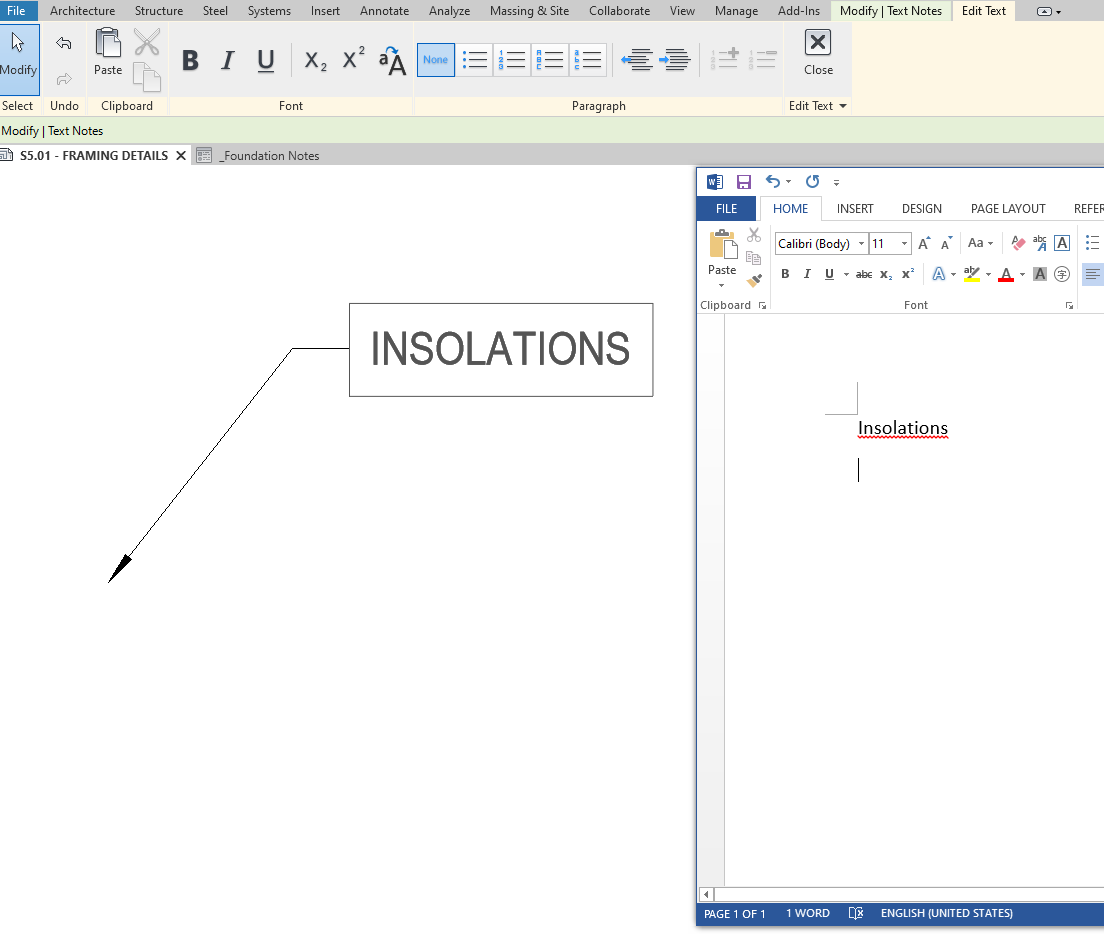This screenshot has width=1104, height=944.
Task: Apply a bulleted list in Revit's Paragraph panel
Action: 475,59
